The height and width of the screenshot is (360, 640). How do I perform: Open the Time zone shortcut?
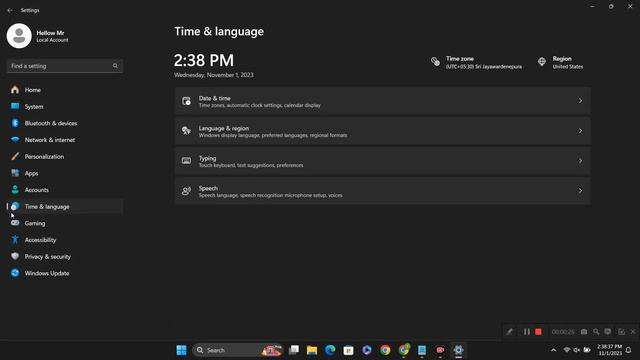pos(476,62)
